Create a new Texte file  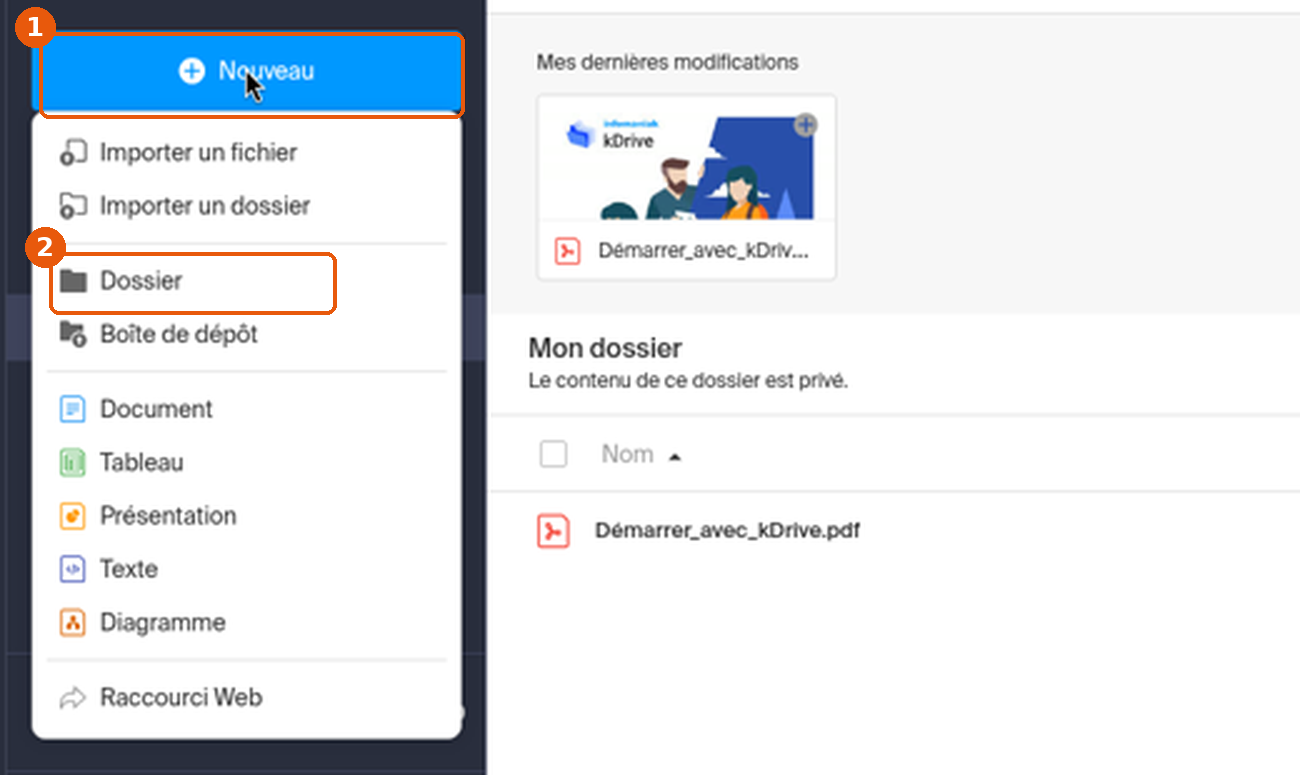click(x=247, y=569)
